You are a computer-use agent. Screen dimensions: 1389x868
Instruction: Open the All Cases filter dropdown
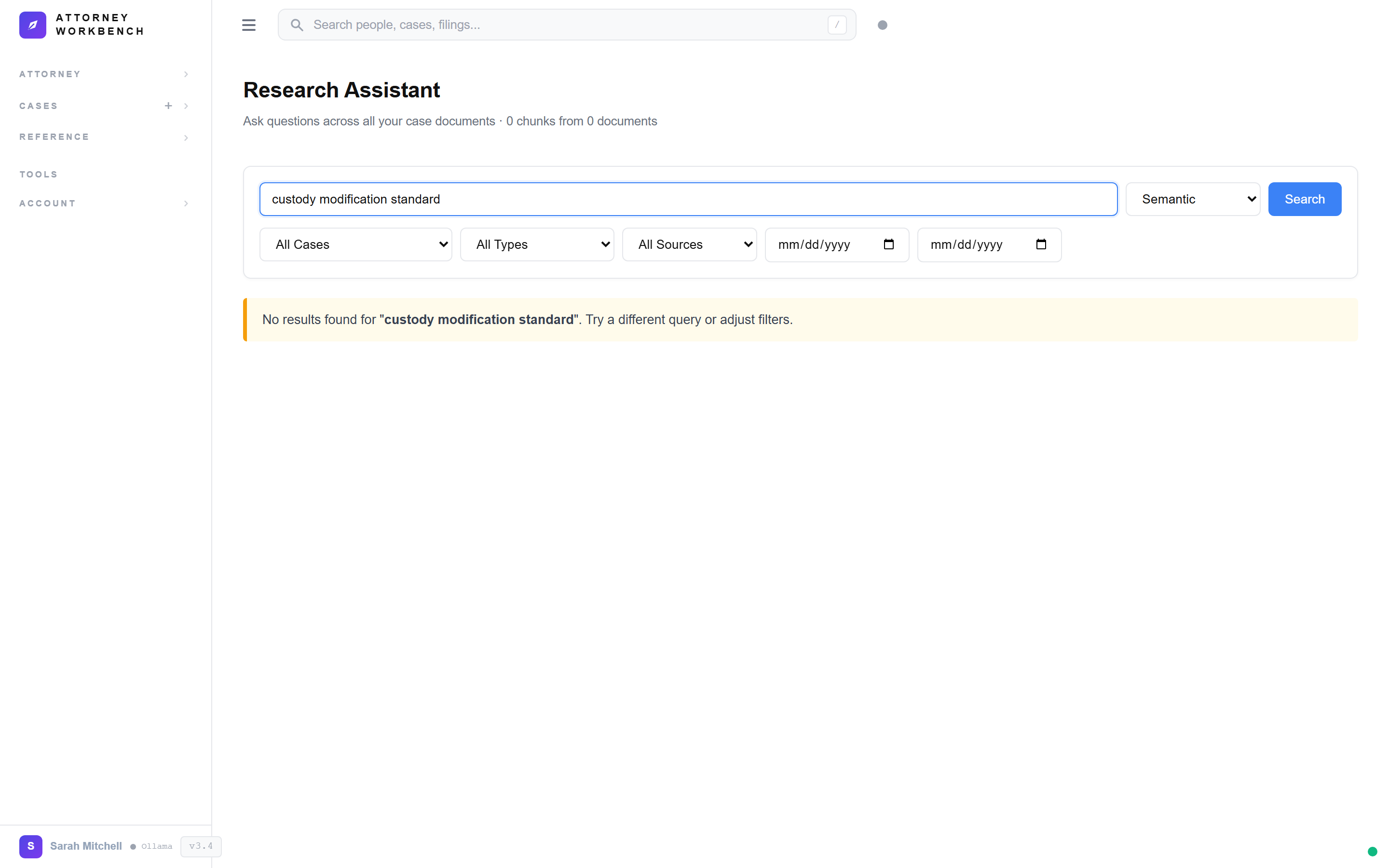click(355, 244)
